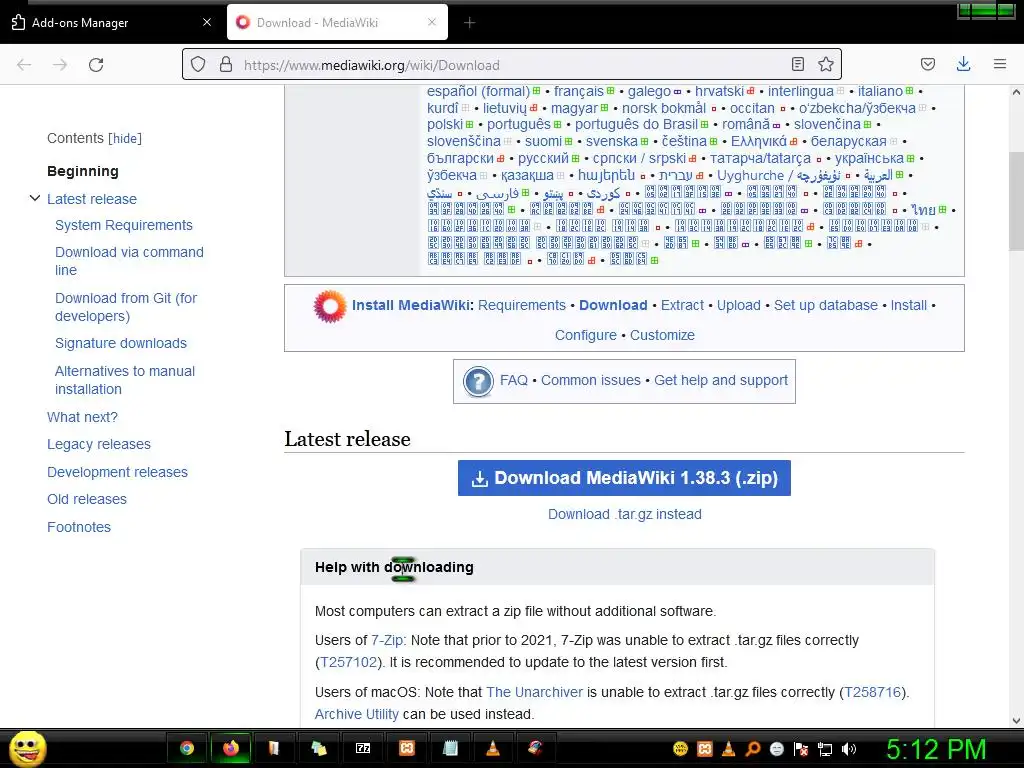Open the tracking protection shield icon

pyautogui.click(x=198, y=64)
